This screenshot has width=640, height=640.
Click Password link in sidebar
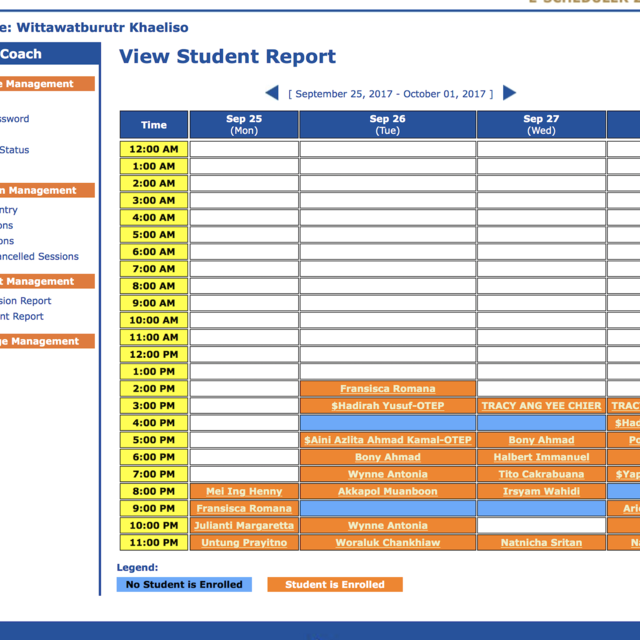(14, 119)
